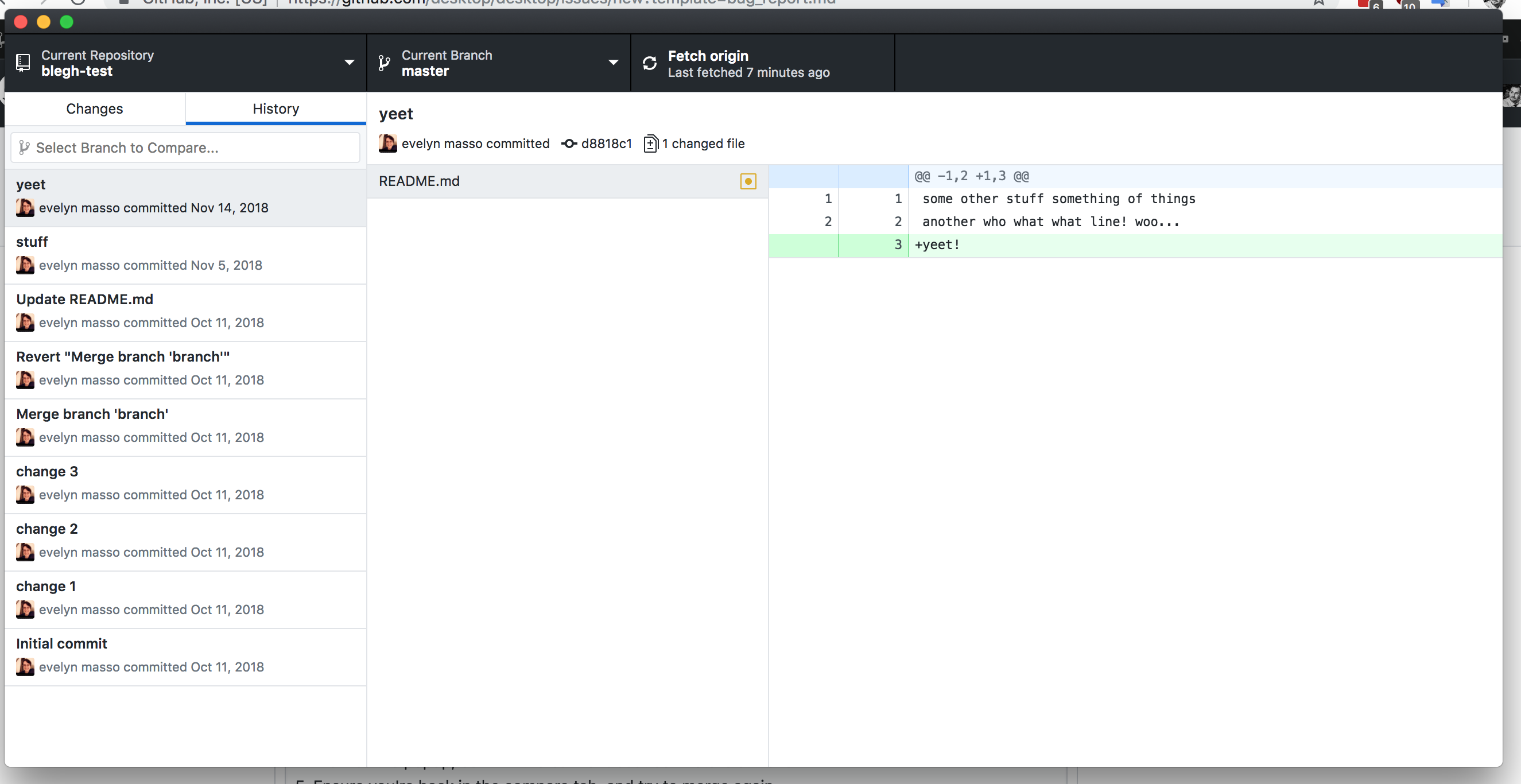Switch to the Changes tab
Image resolution: width=1521 pixels, height=784 pixels.
pos(95,108)
